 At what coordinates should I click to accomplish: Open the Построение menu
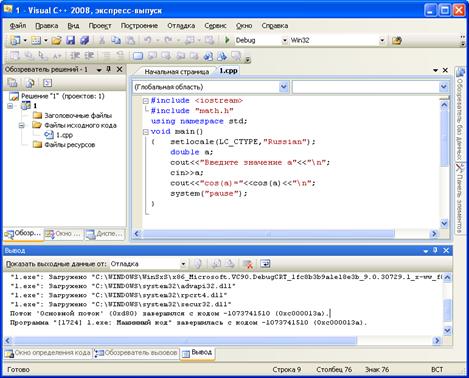point(139,26)
